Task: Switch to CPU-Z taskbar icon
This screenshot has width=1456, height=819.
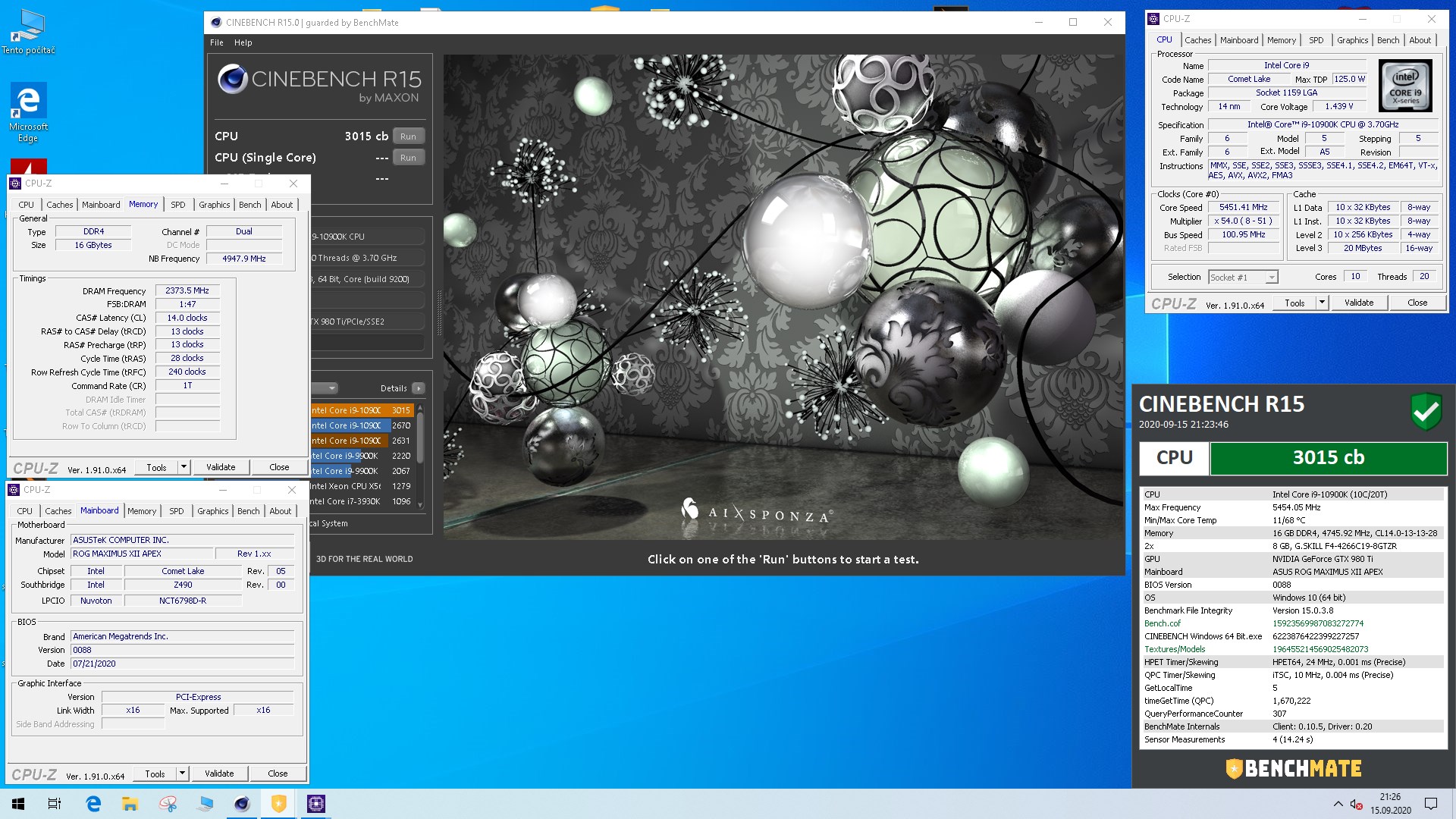Action: click(x=316, y=804)
